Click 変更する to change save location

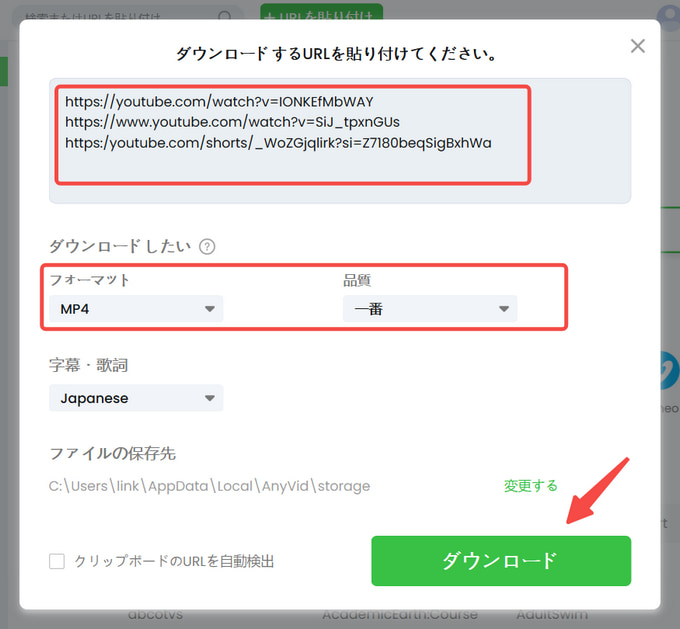pos(530,486)
